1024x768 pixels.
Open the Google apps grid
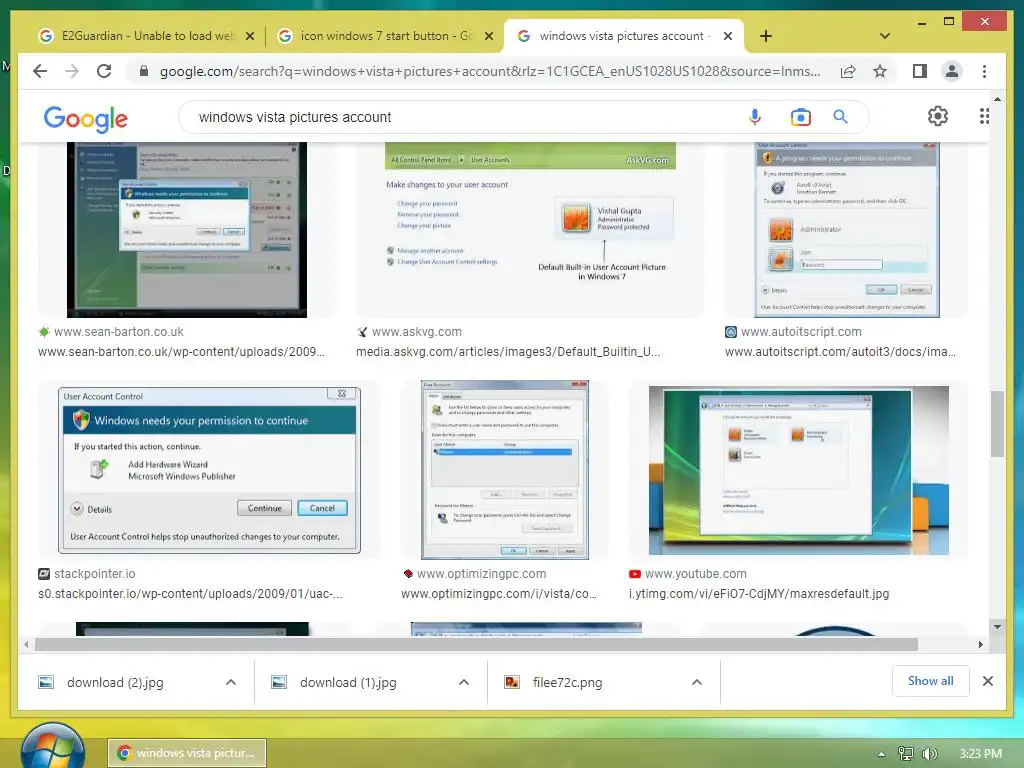coord(984,116)
